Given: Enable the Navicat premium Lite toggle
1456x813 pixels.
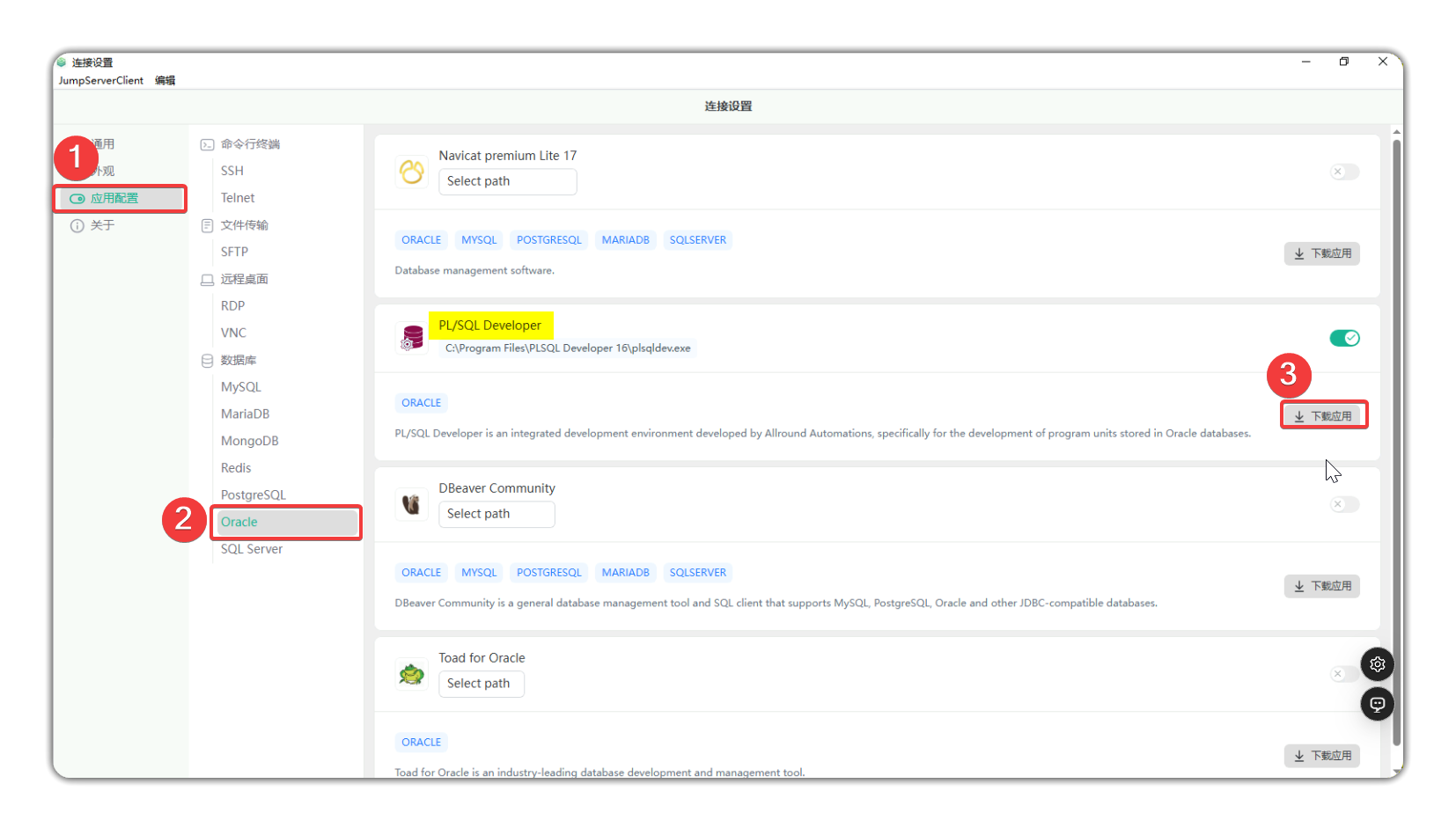Looking at the screenshot, I should (x=1344, y=172).
